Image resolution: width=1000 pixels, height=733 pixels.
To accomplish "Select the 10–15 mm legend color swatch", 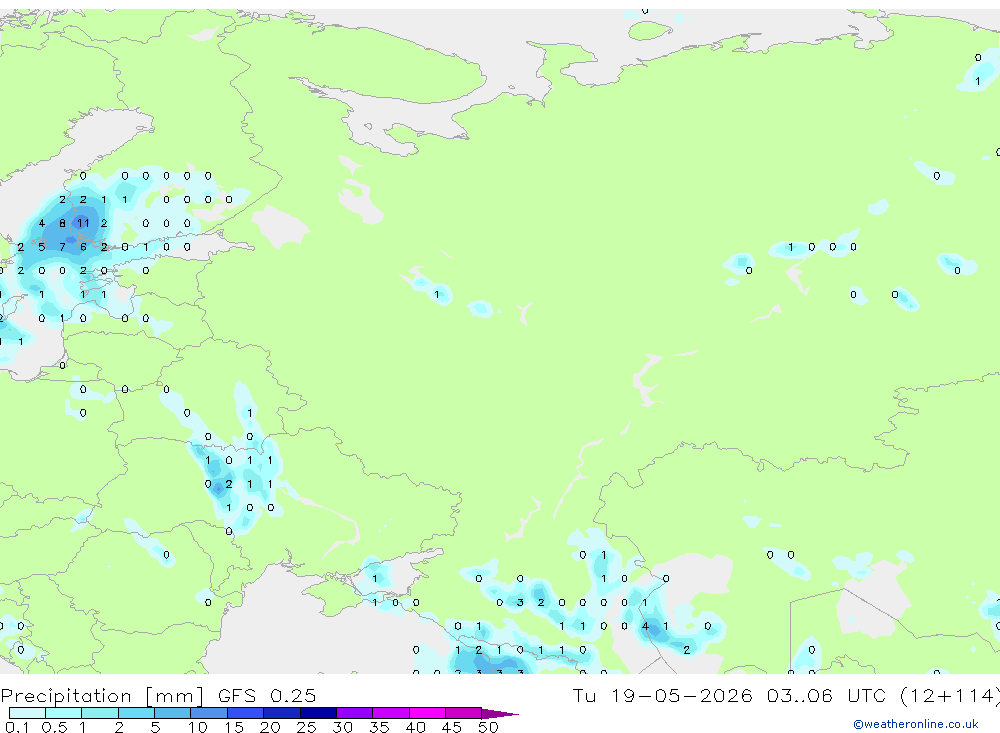I will click(209, 713).
